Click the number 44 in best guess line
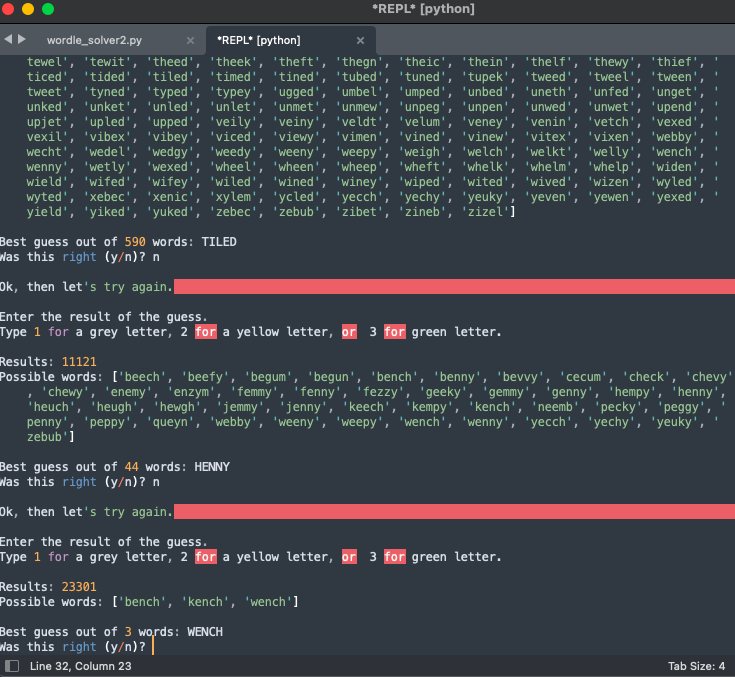Viewport: 735px width, 677px height. (132, 467)
